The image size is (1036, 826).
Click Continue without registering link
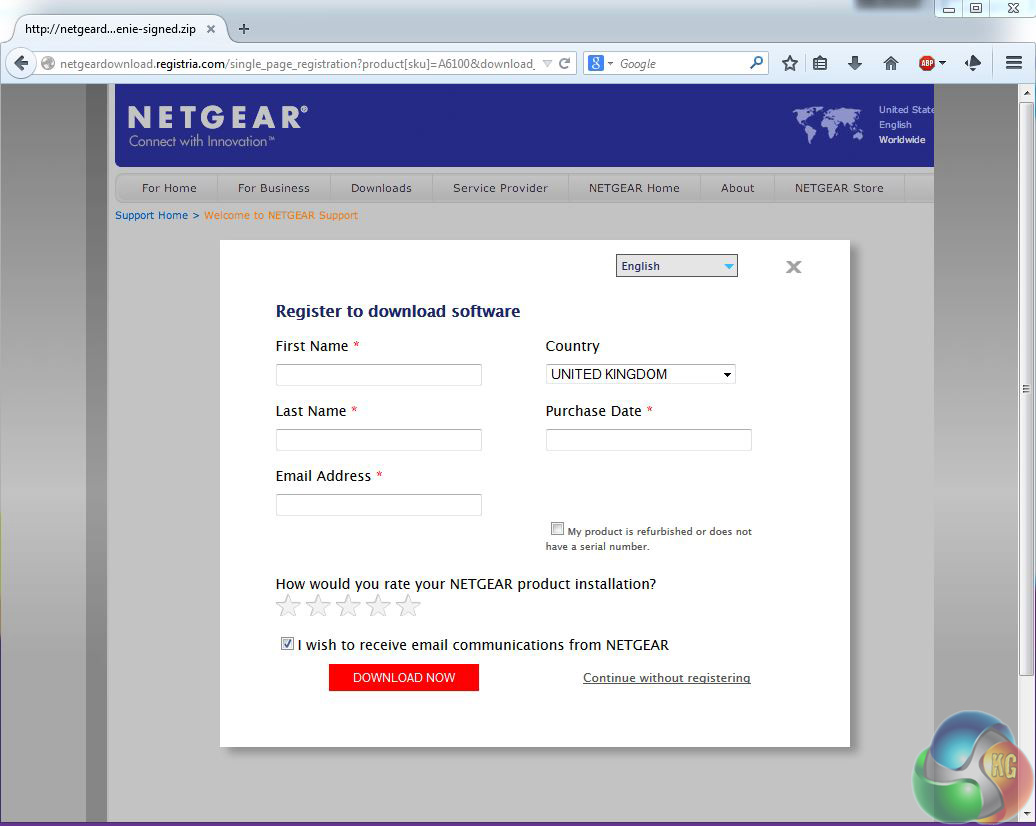[x=667, y=678]
